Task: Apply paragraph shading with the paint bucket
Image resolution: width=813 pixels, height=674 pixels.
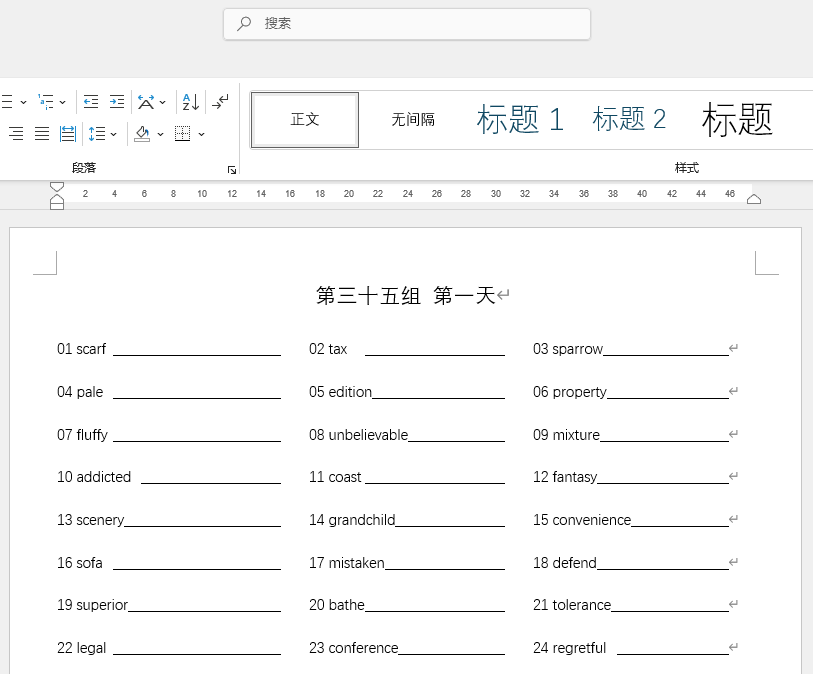Action: pos(142,134)
